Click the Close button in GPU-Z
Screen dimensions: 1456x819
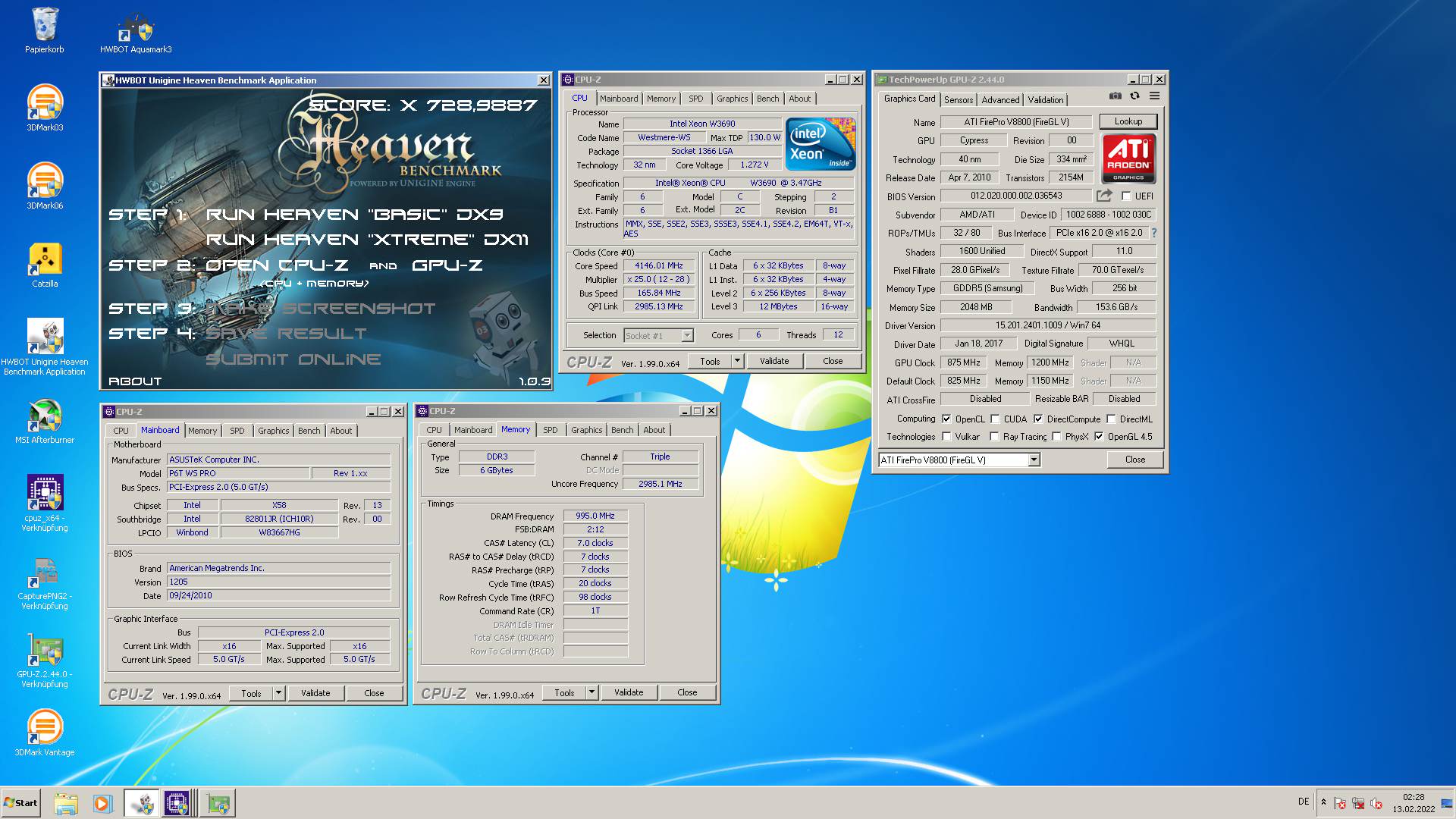[1135, 460]
